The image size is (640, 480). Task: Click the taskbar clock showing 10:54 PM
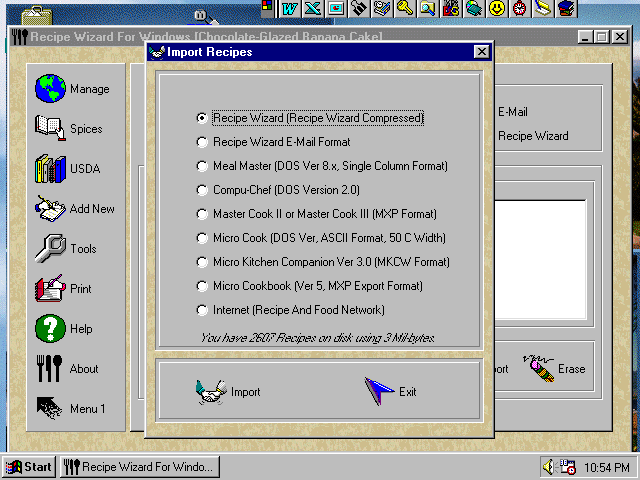[x=607, y=467]
